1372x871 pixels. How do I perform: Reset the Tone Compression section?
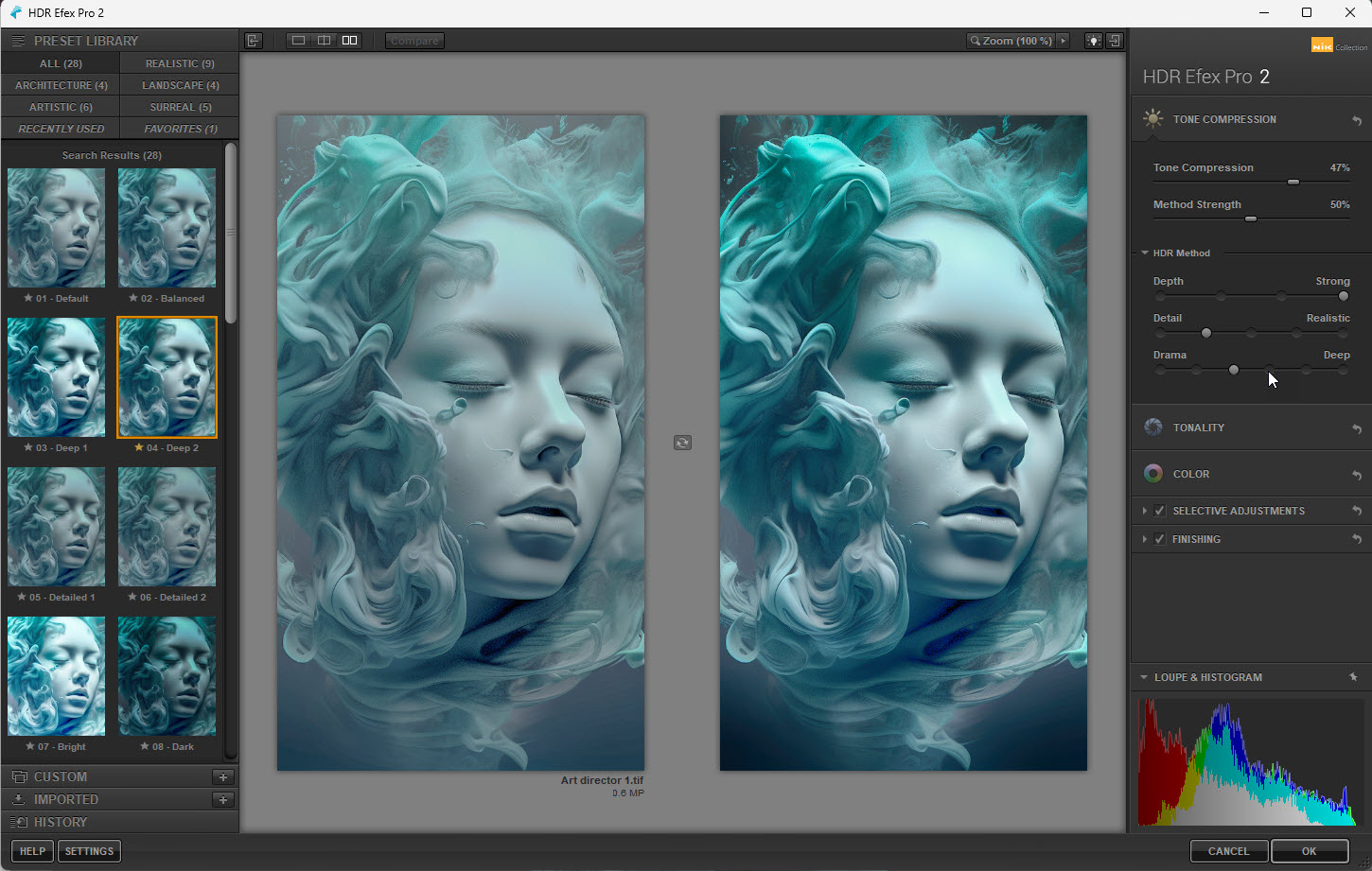1356,120
